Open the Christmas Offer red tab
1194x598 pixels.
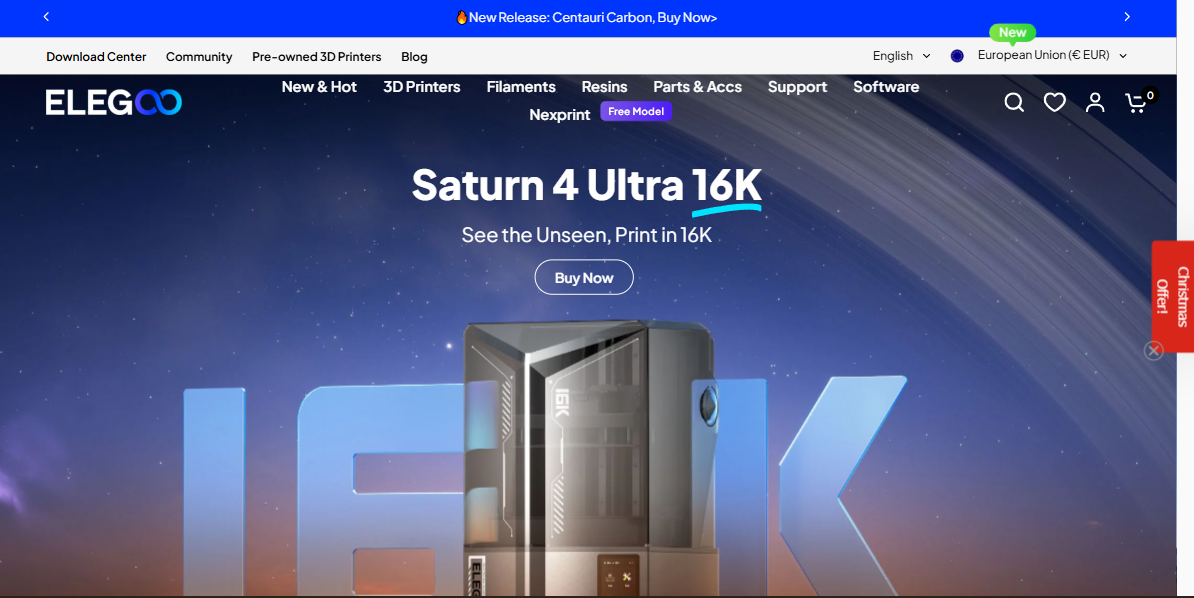[1174, 296]
